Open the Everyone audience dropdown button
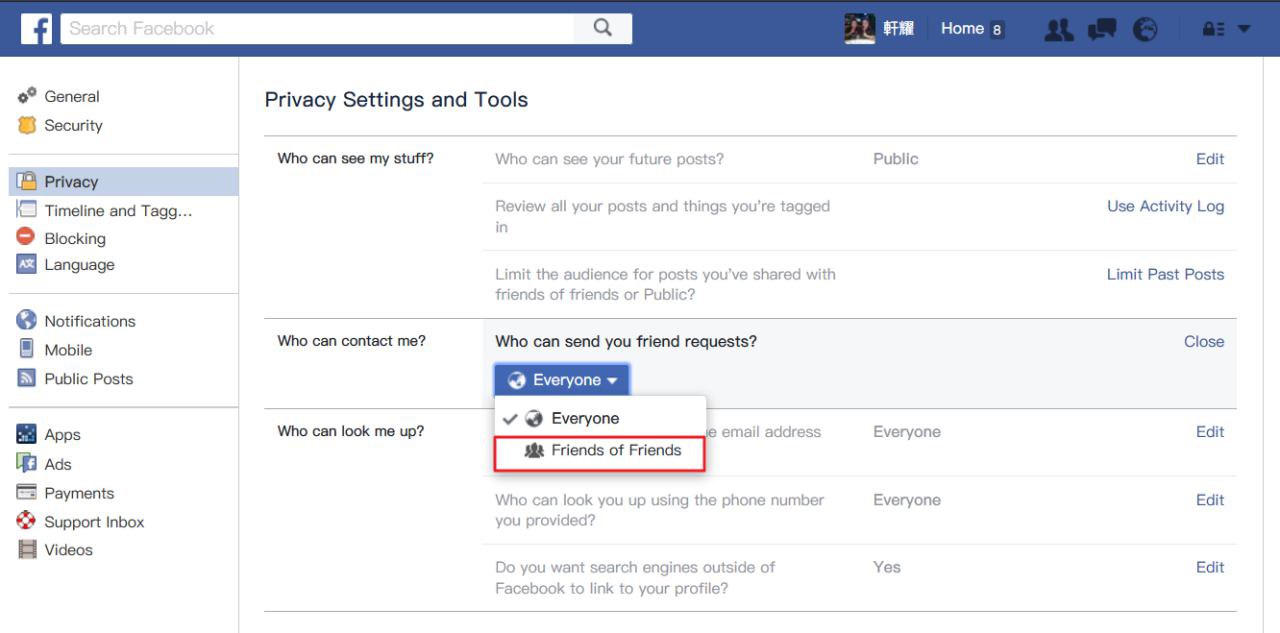Image resolution: width=1280 pixels, height=633 pixels. [x=562, y=380]
